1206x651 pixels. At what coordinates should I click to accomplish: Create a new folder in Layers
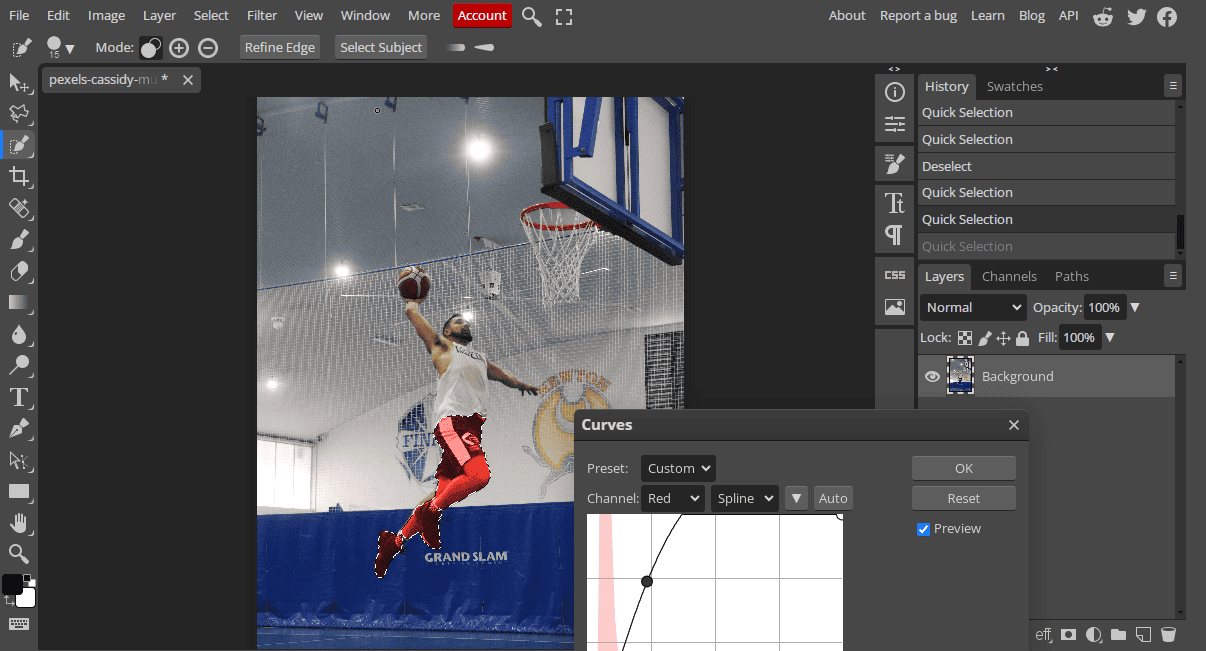tap(1118, 634)
